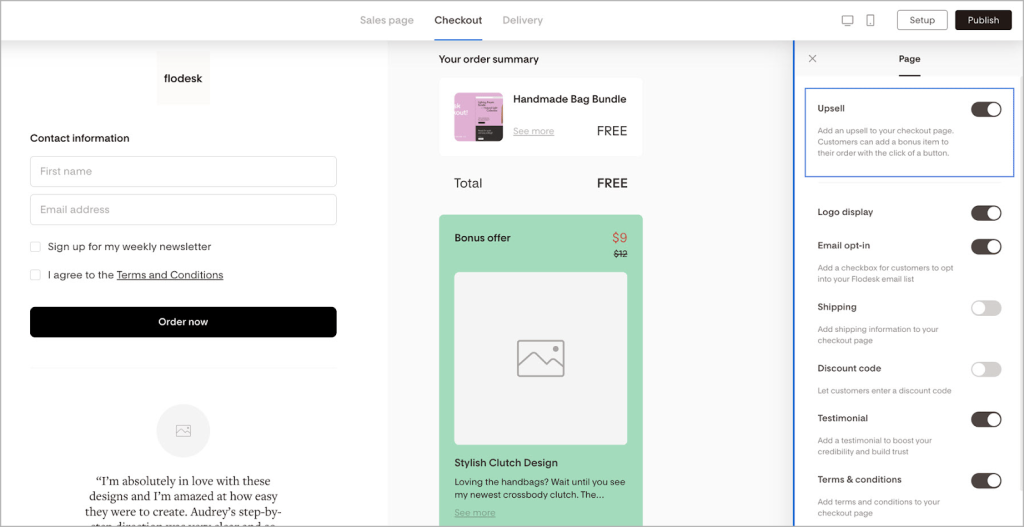
Task: Check the agree to Terms checkbox
Action: [36, 275]
